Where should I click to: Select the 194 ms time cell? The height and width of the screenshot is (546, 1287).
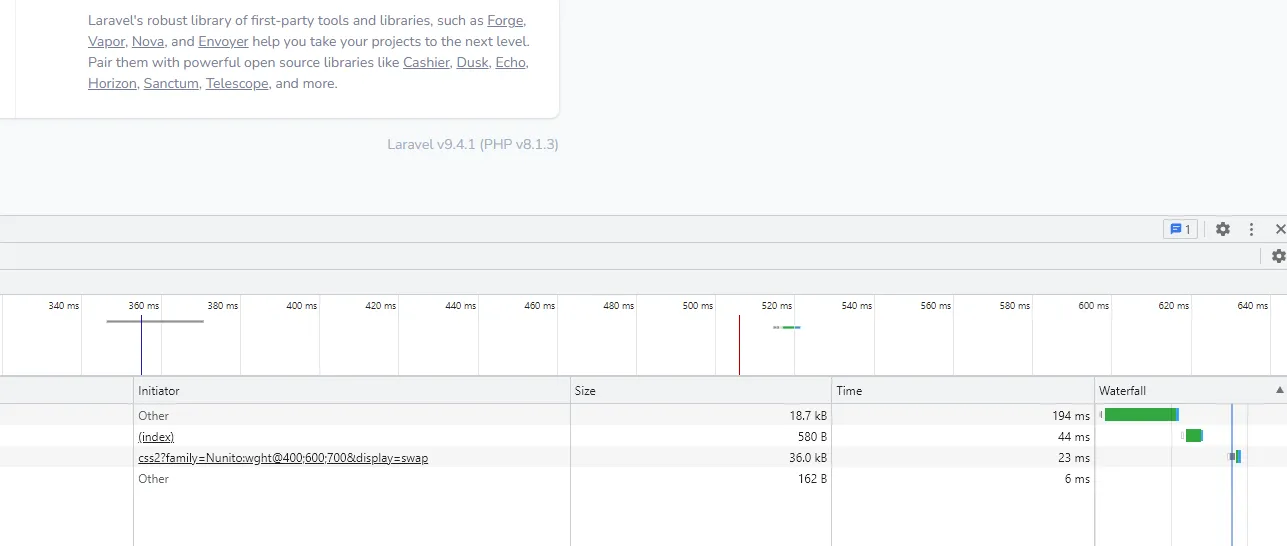coord(963,415)
